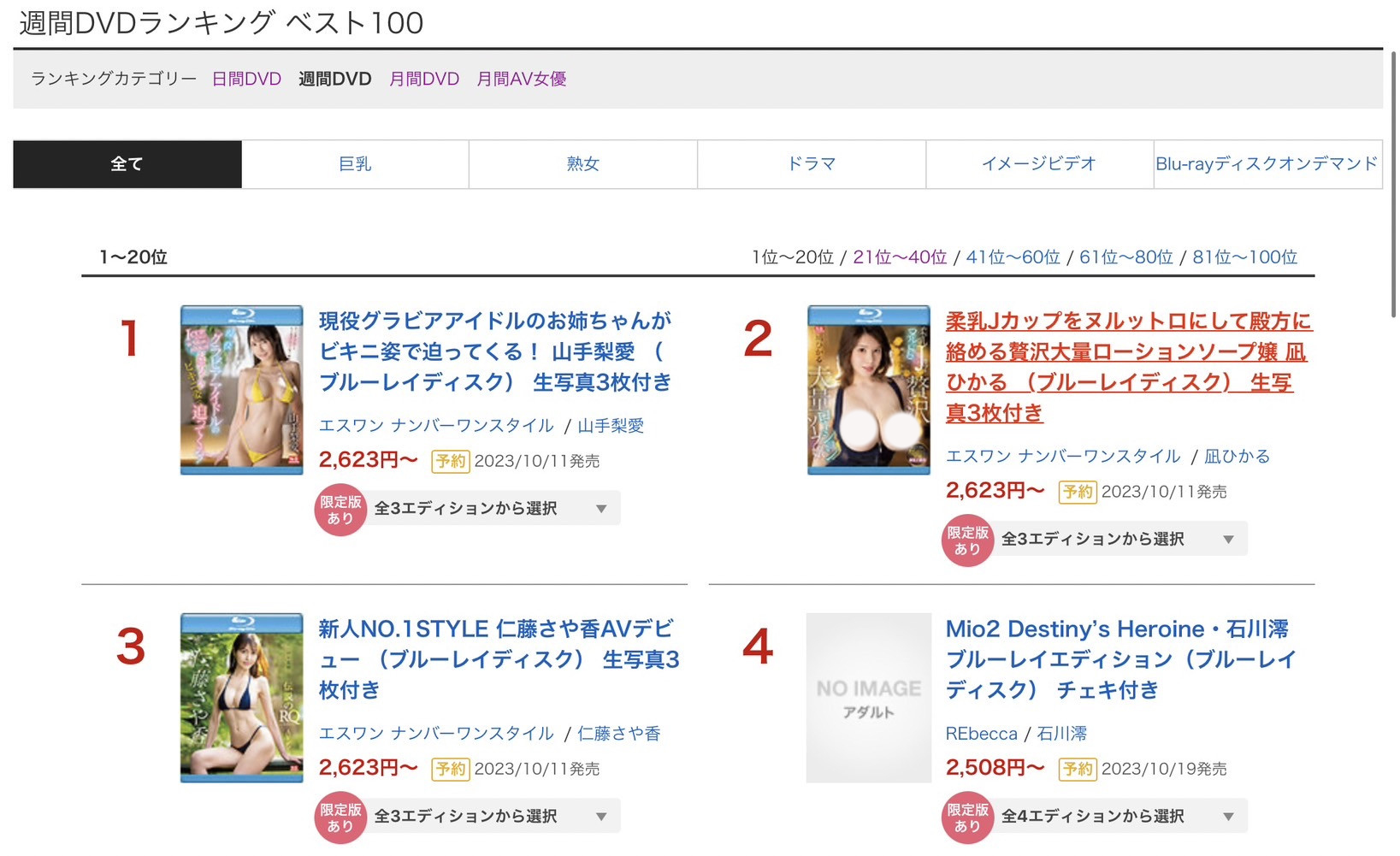1400x856 pixels.
Task: Open the Blu-rayディスクオンデマンド tab
Action: tap(1267, 164)
